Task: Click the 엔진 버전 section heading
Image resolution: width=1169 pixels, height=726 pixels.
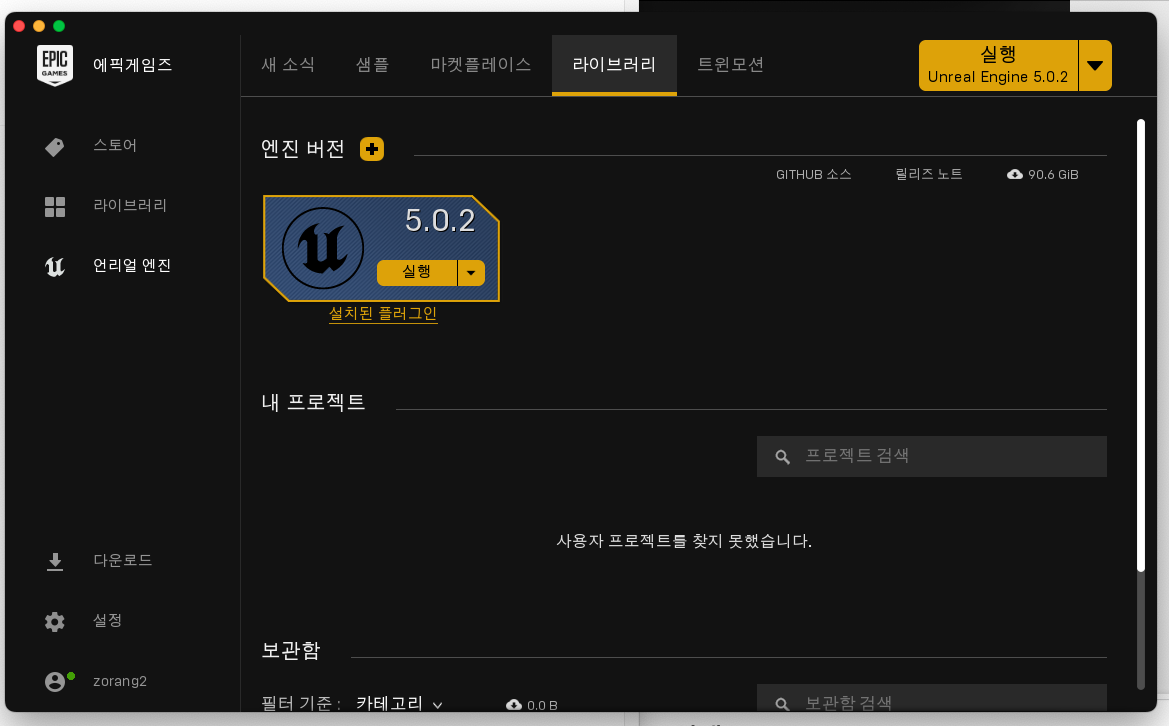Action: pyautogui.click(x=303, y=149)
